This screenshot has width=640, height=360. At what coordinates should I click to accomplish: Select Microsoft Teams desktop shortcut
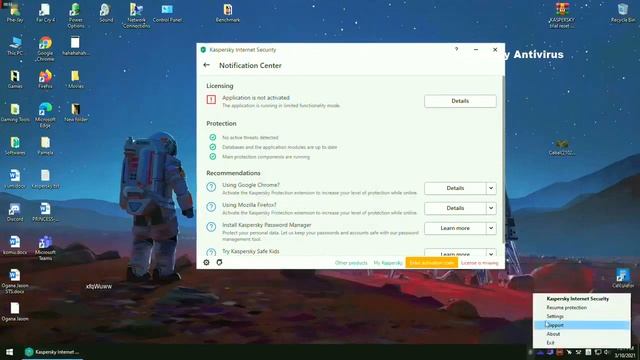pyautogui.click(x=45, y=248)
